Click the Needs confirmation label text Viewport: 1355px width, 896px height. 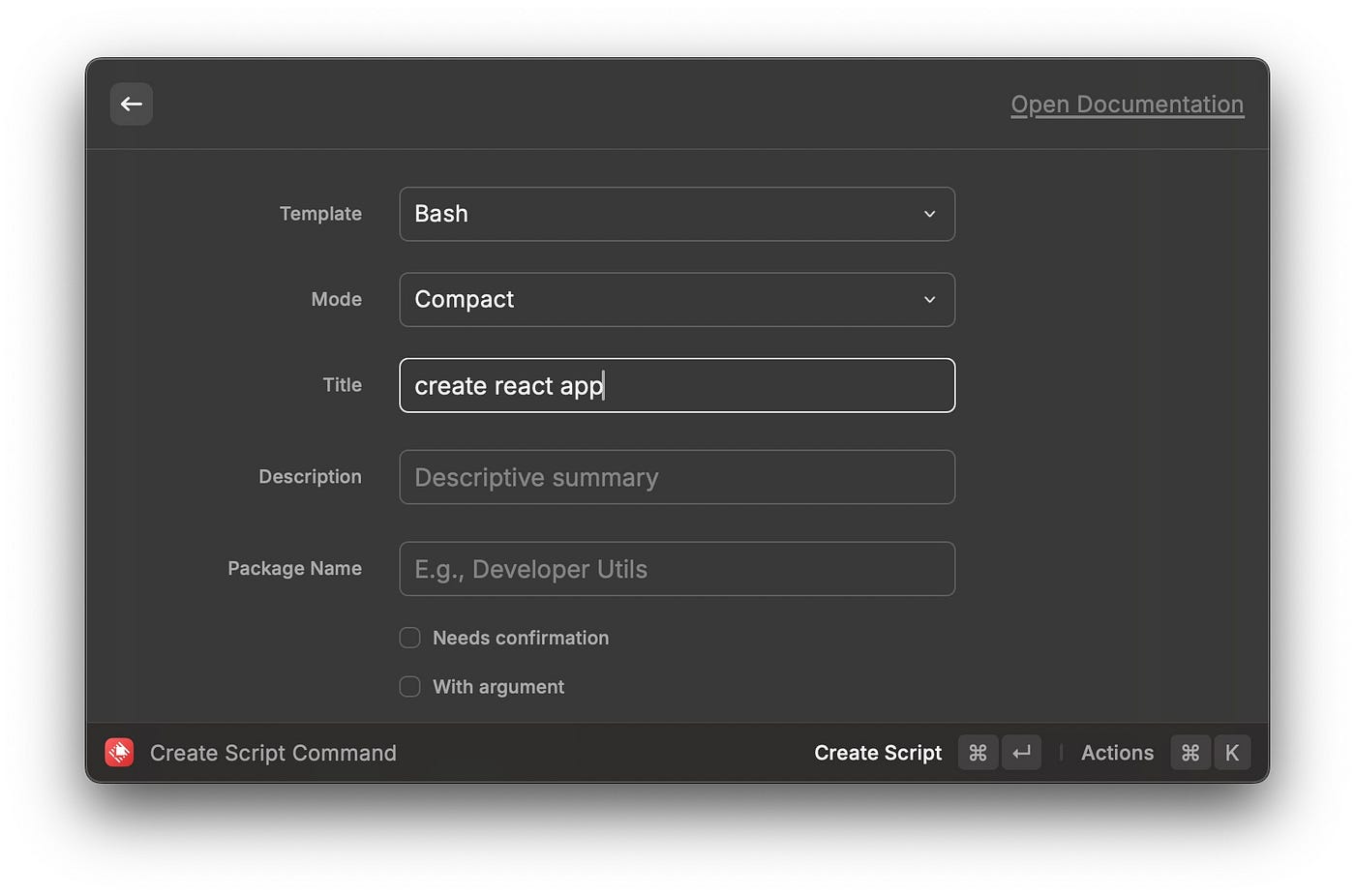pos(521,638)
